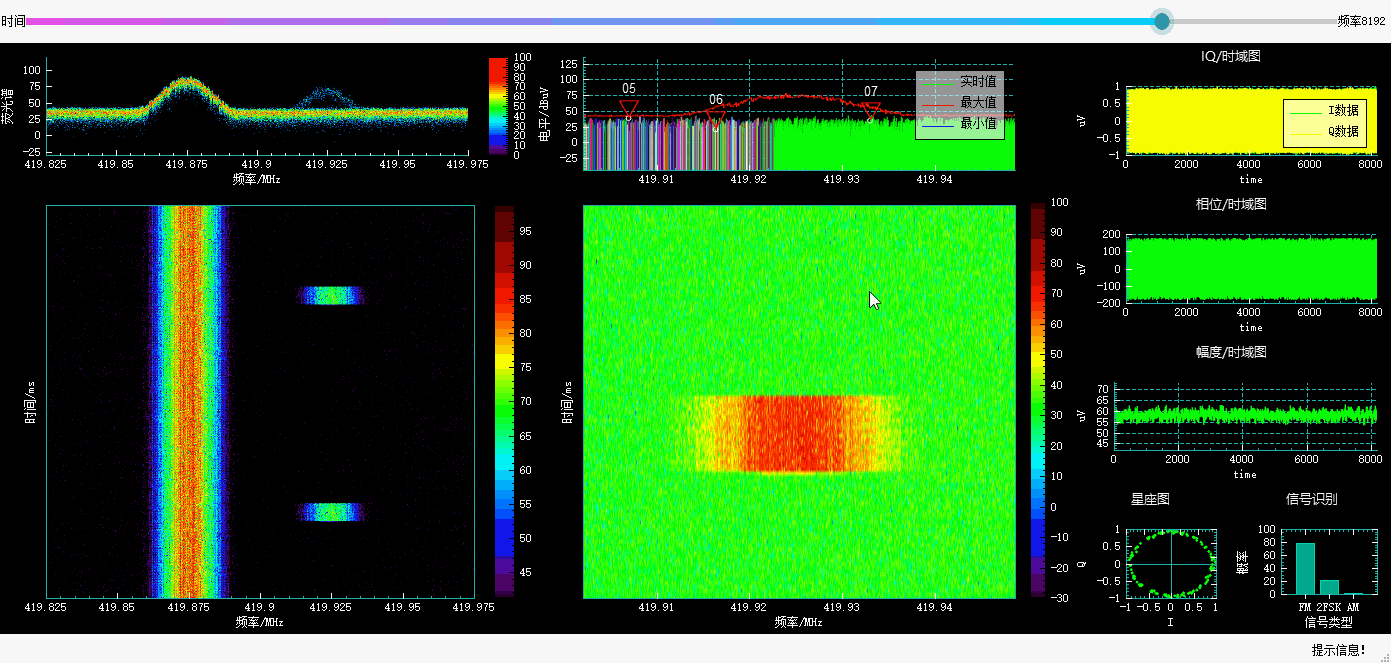Image resolution: width=1391 pixels, height=663 pixels.
Task: Click the 信号识别 chart title
Action: click(1311, 499)
